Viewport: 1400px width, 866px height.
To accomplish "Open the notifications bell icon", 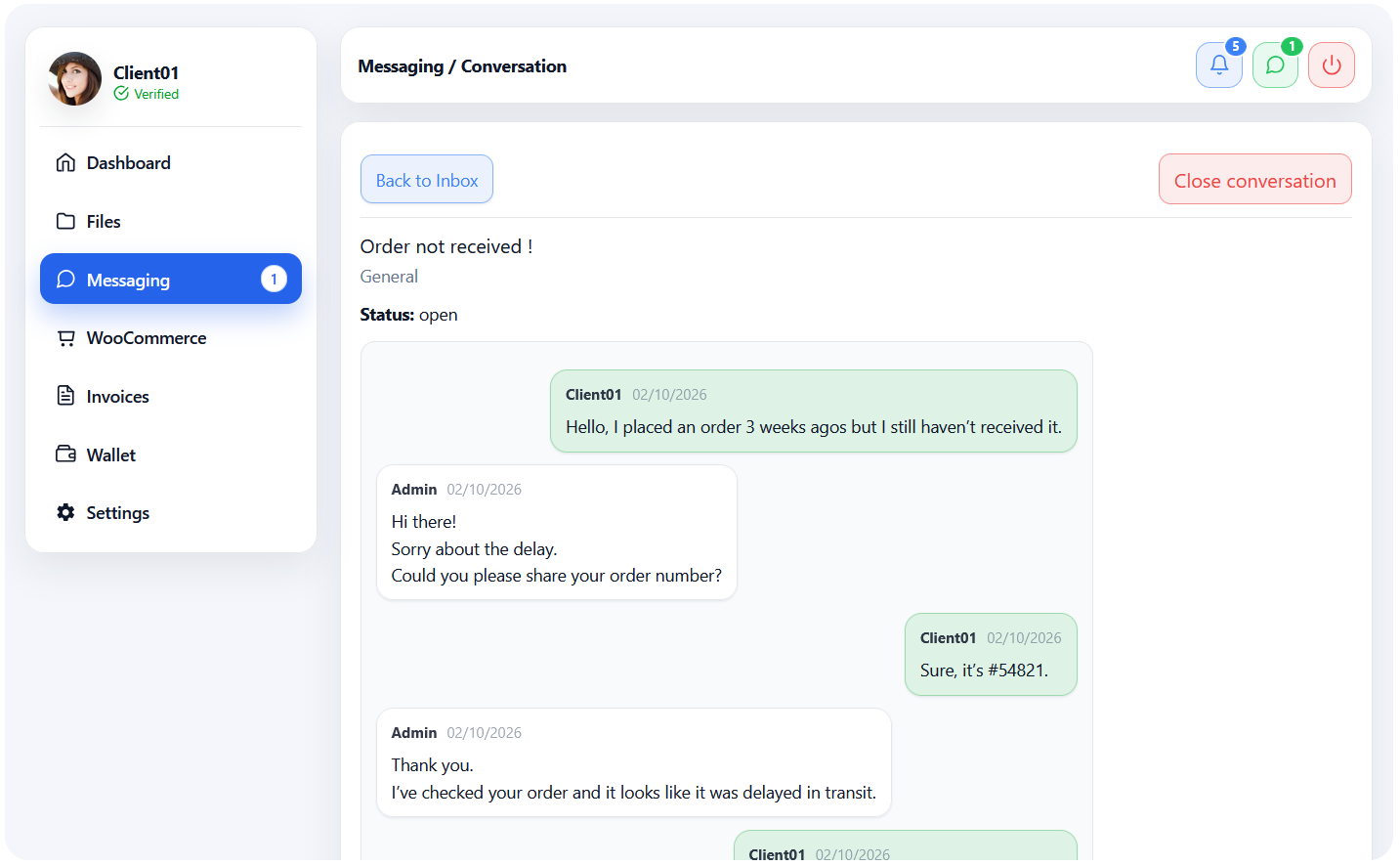I will pyautogui.click(x=1218, y=65).
